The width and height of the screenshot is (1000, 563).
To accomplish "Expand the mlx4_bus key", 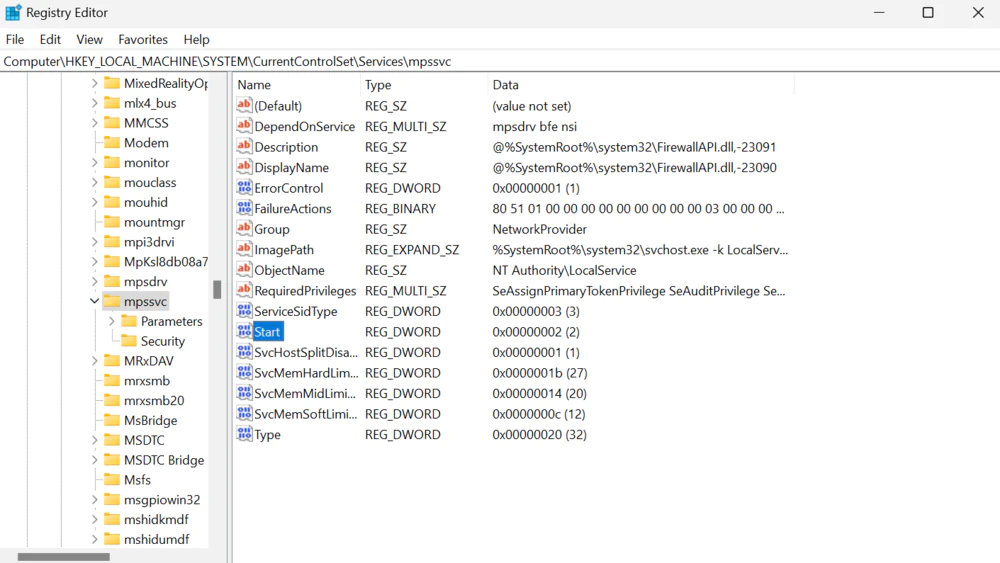I will pos(94,103).
